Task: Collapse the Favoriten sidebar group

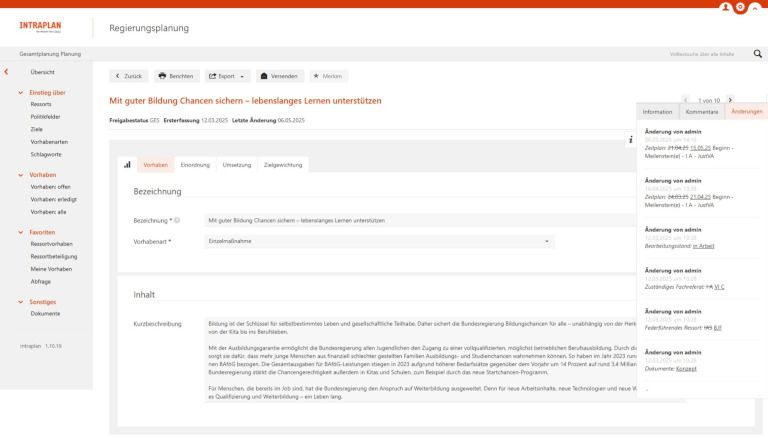Action: tap(22, 232)
